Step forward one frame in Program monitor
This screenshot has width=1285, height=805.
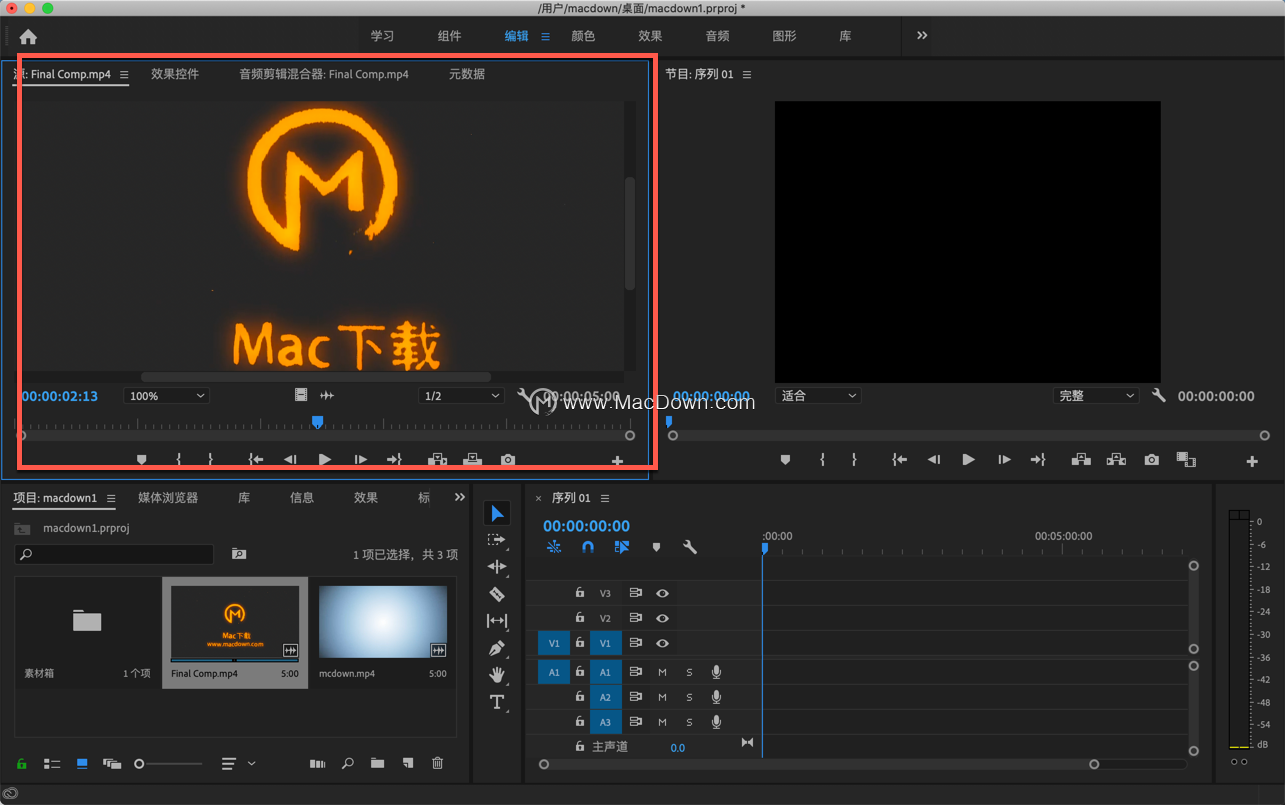click(x=1004, y=459)
